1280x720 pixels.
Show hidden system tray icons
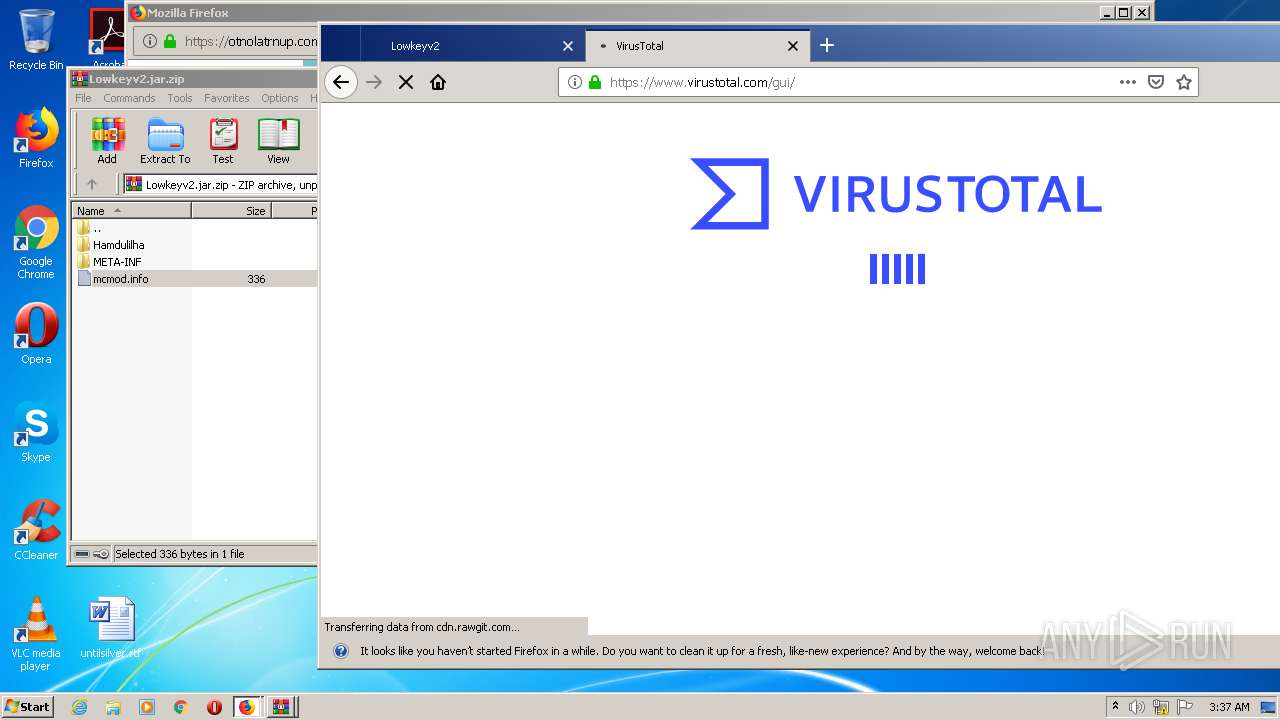click(1116, 706)
